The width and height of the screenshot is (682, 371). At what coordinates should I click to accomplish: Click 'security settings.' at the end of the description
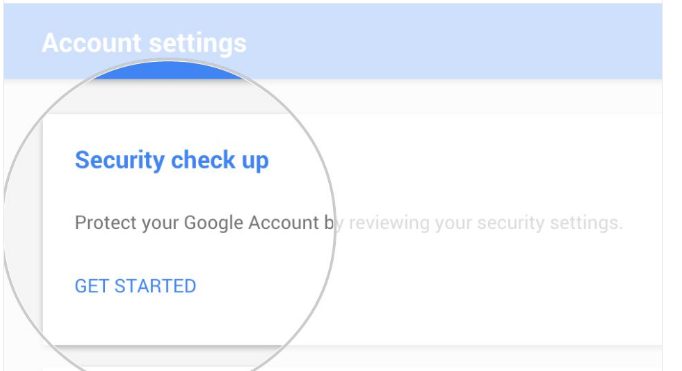(x=550, y=223)
